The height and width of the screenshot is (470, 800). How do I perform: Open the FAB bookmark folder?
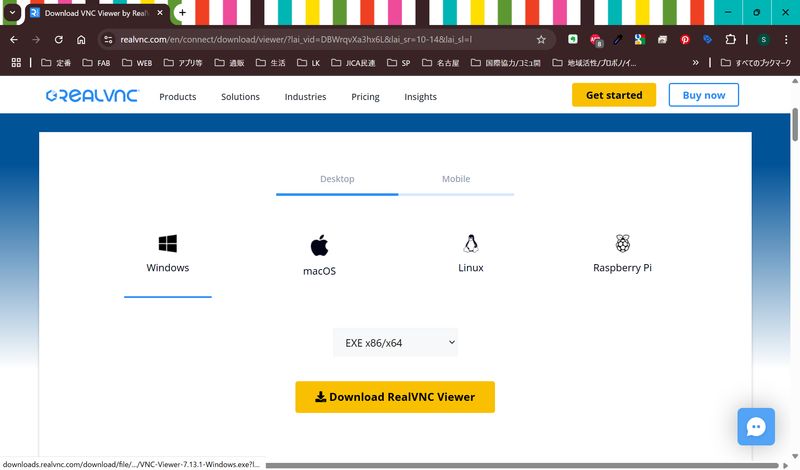click(x=96, y=63)
